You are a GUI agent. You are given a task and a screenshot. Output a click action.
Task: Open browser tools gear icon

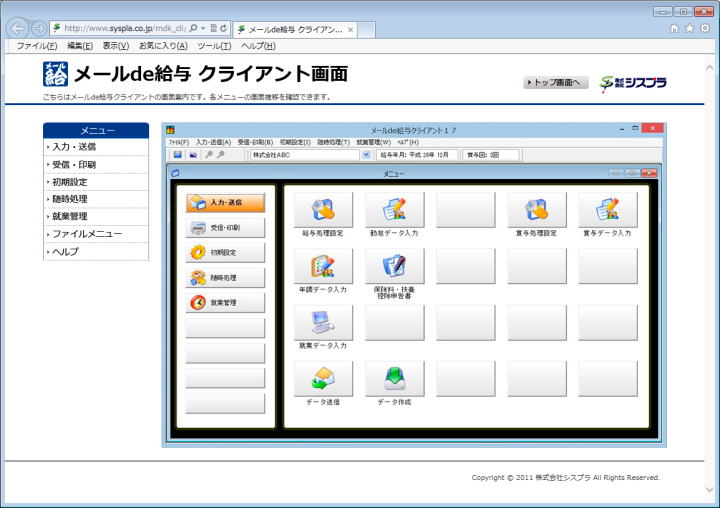(705, 28)
